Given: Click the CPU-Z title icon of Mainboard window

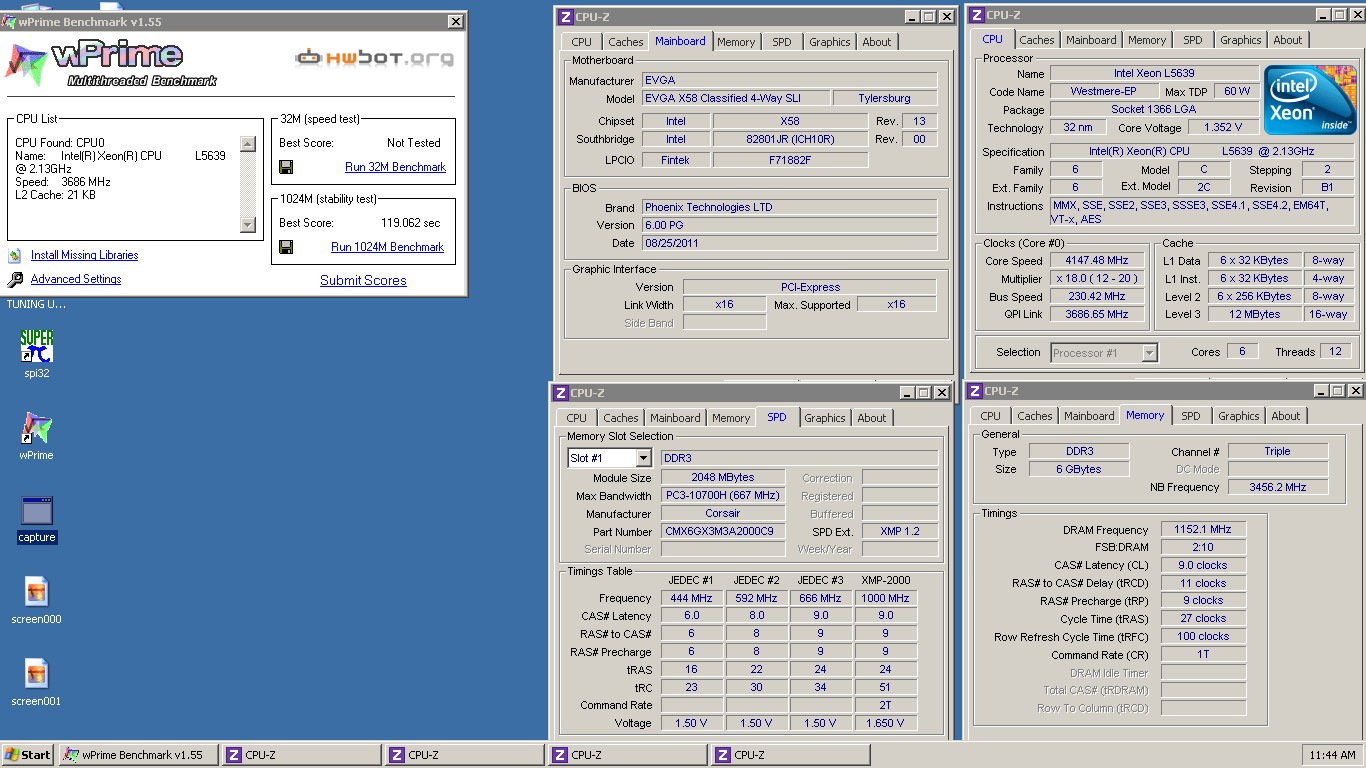Looking at the screenshot, I should tap(566, 16).
